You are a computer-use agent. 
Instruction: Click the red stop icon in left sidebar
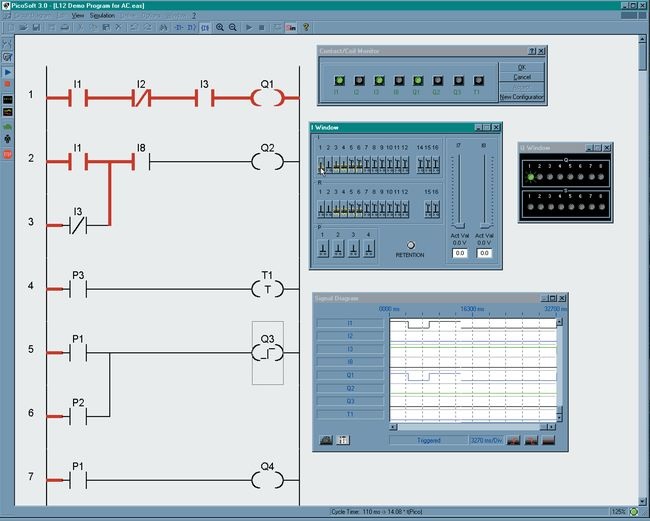point(7,155)
